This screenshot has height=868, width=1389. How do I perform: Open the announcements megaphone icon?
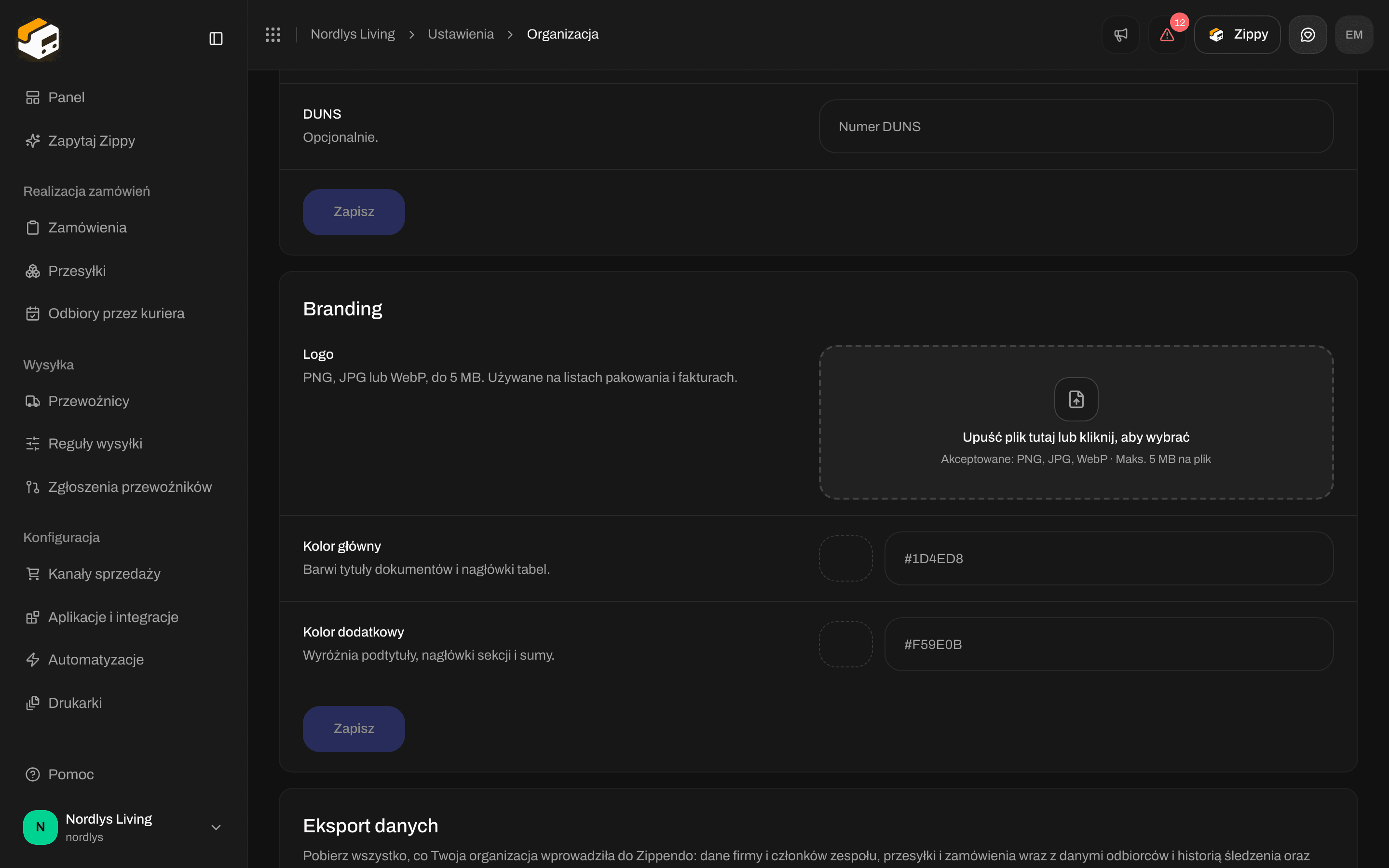[x=1120, y=34]
